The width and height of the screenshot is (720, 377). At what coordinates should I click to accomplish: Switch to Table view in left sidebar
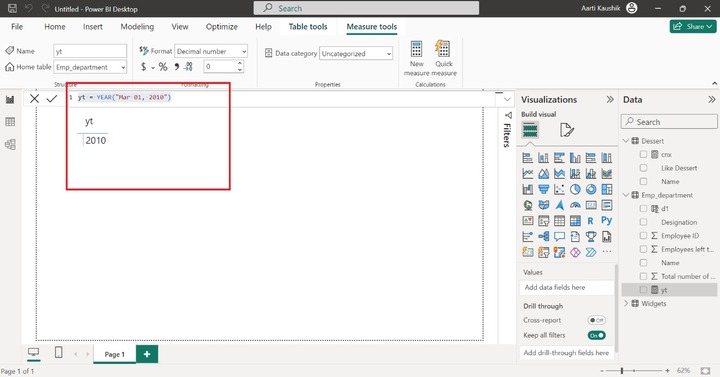tap(10, 122)
